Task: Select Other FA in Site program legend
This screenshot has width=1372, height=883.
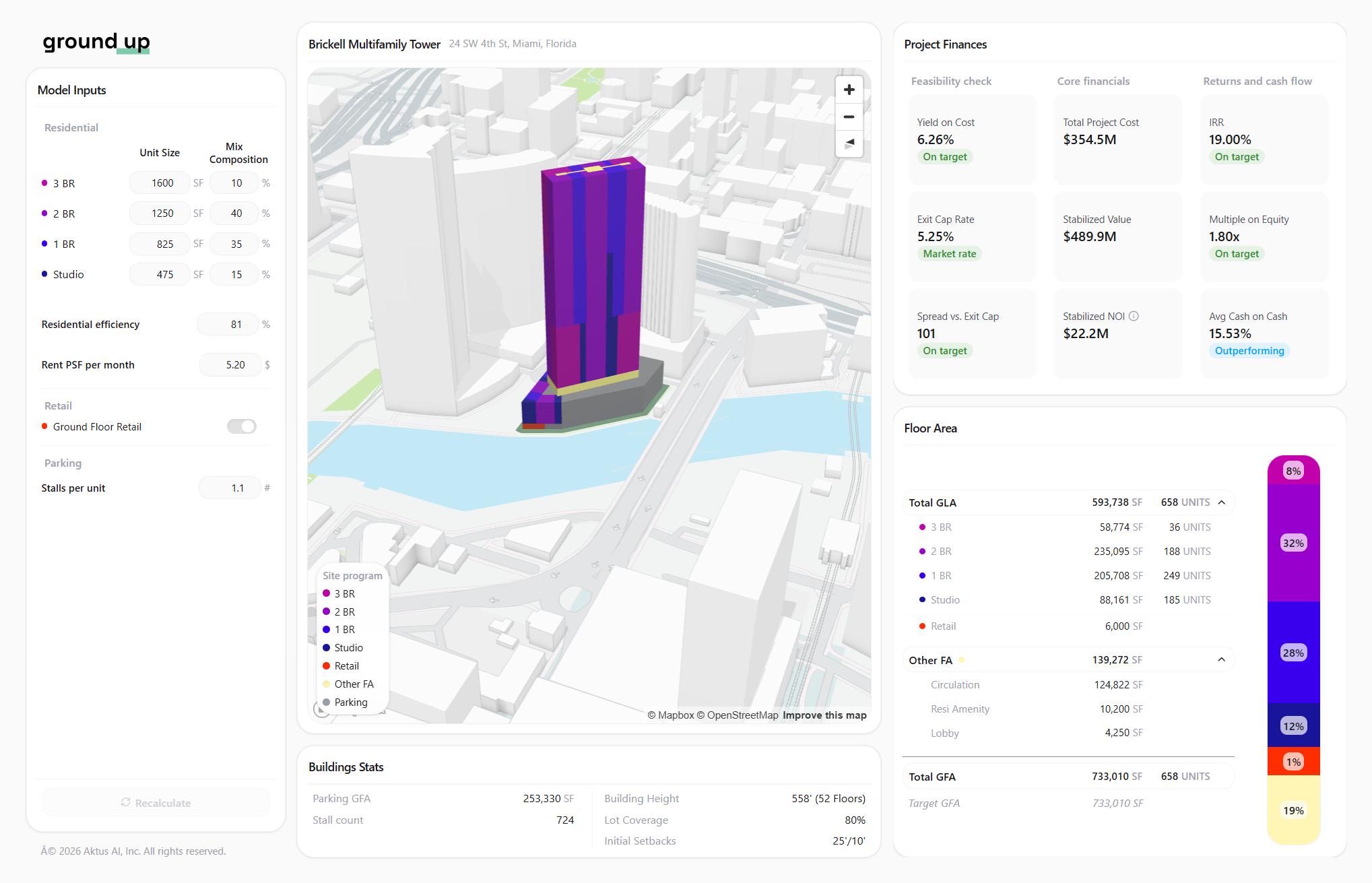Action: click(349, 684)
